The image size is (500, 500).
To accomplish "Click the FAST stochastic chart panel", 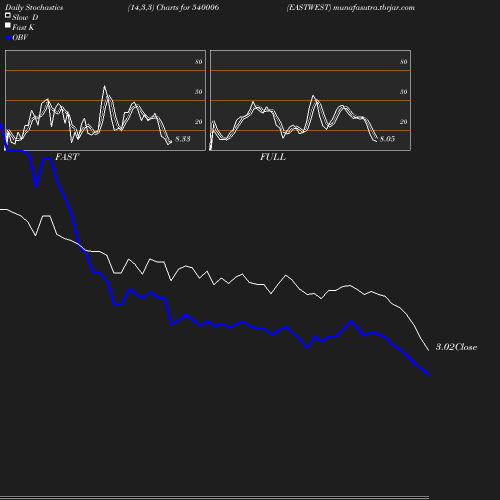I will [105, 100].
